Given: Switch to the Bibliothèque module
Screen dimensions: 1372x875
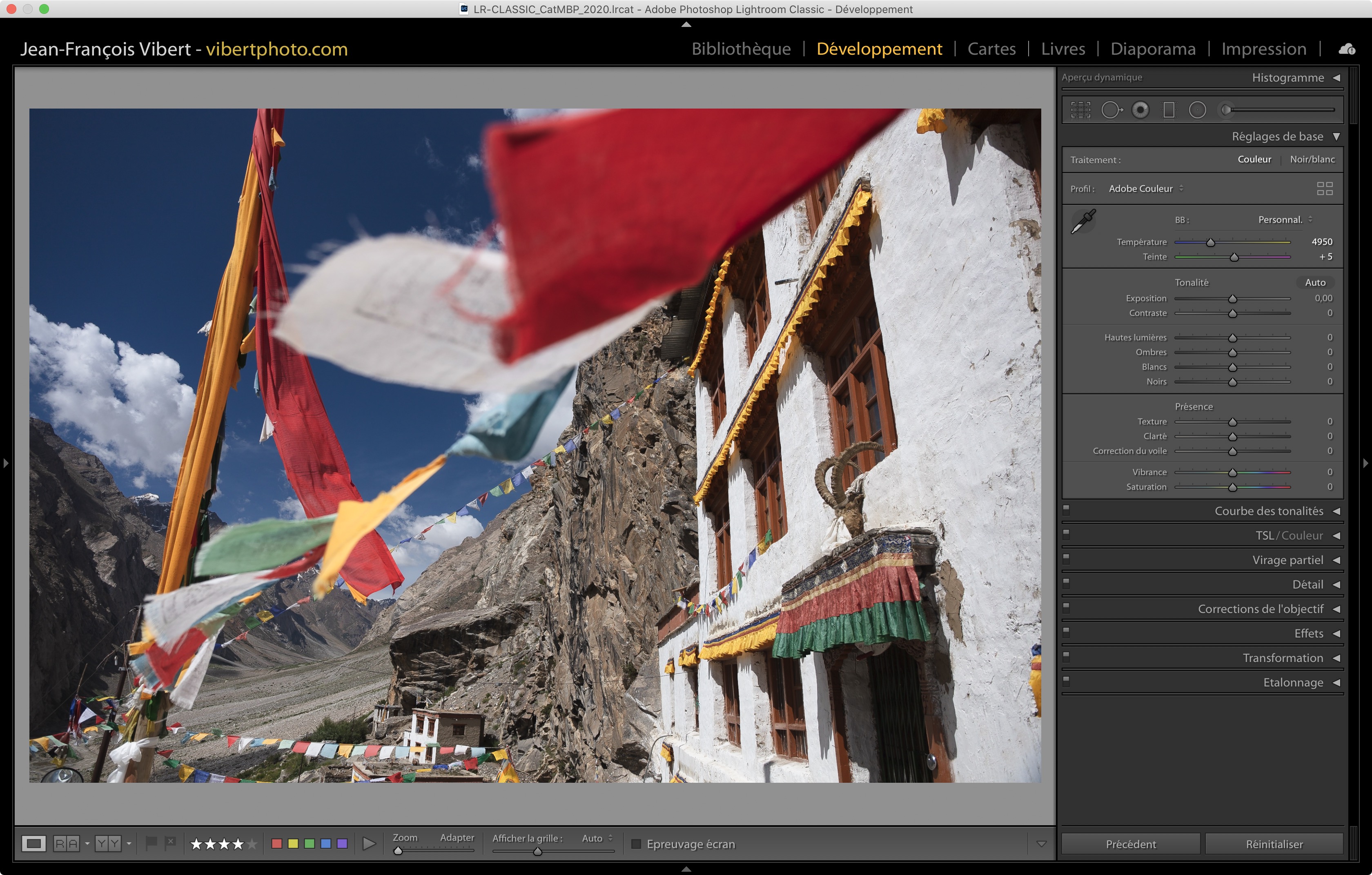Looking at the screenshot, I should [x=741, y=49].
